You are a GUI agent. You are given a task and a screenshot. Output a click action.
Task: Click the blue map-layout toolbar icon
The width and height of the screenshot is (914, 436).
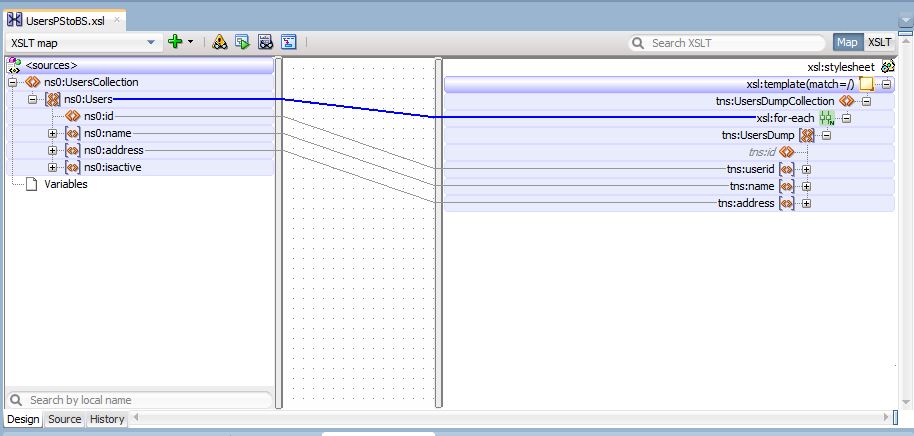point(289,42)
